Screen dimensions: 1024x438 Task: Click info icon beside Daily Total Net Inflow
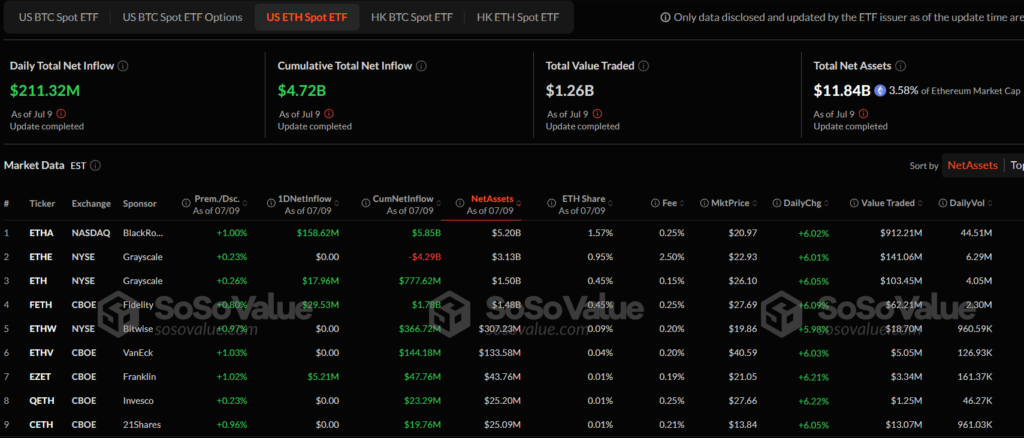click(x=123, y=66)
